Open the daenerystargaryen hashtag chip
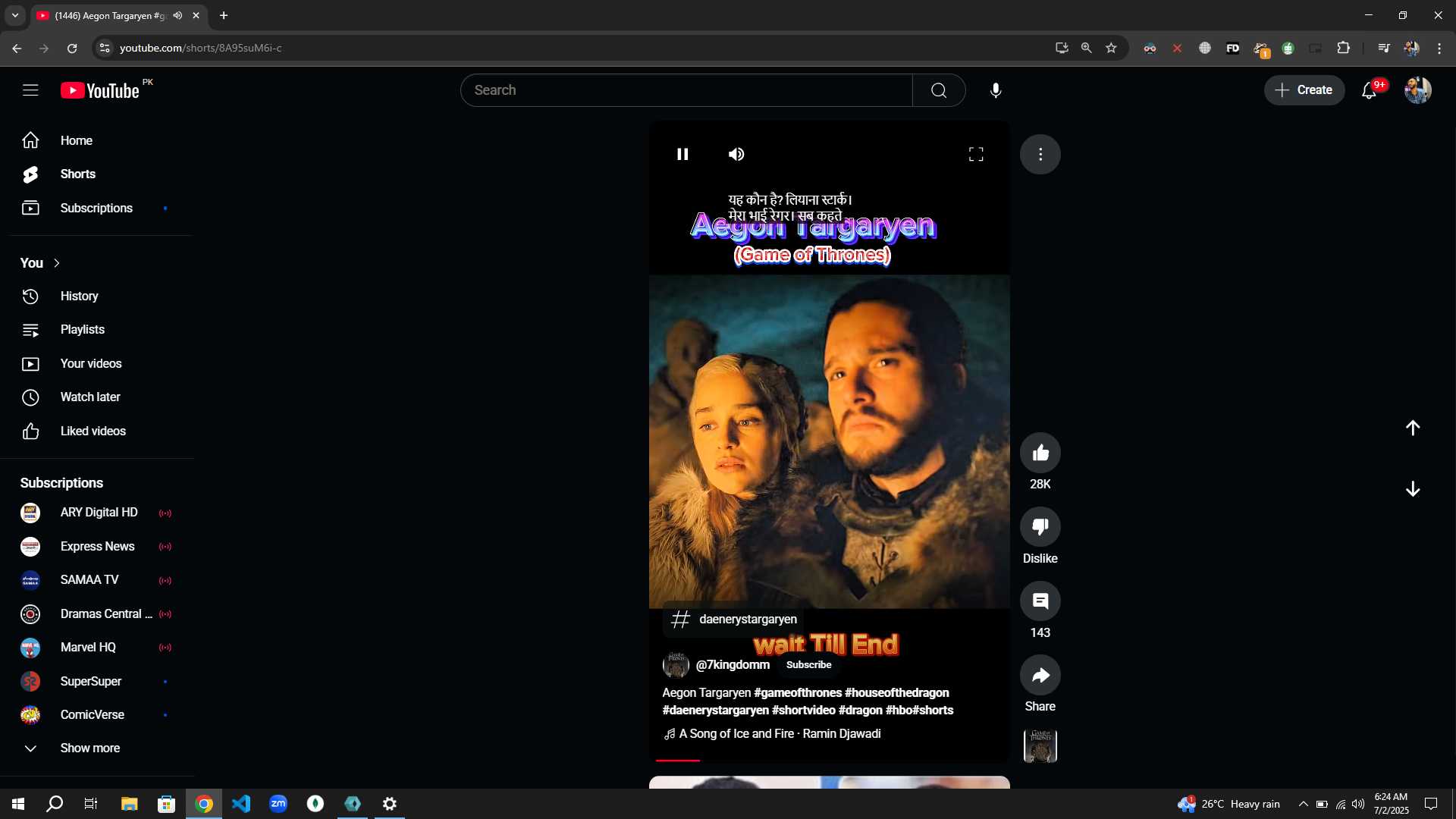 (734, 620)
